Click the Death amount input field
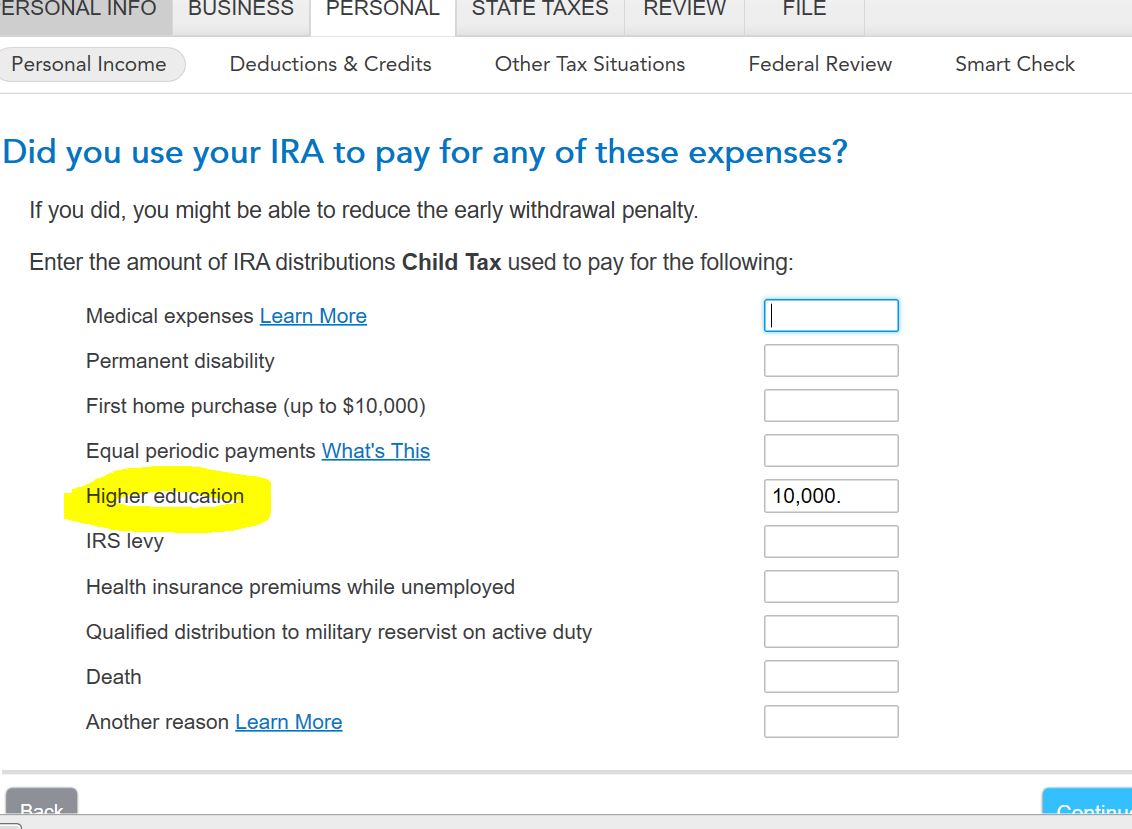The height and width of the screenshot is (829, 1132). 831,677
